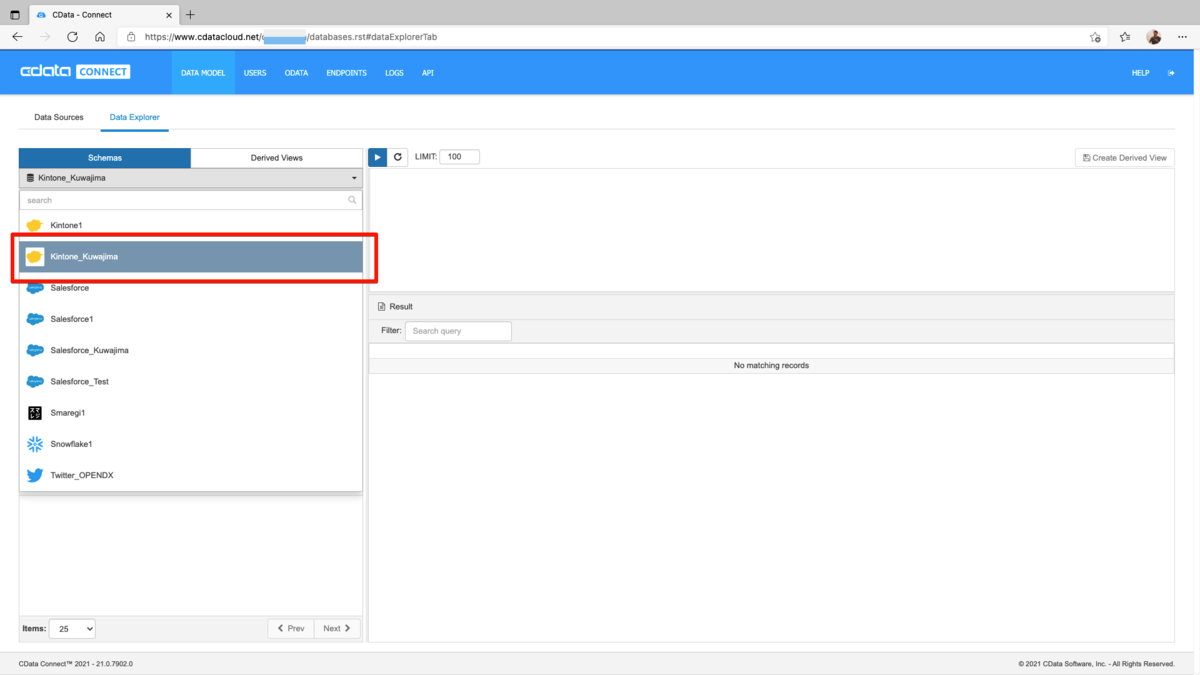This screenshot has height=675, width=1200.
Task: Select Smaregi1 in the schema list
Action: click(x=190, y=413)
